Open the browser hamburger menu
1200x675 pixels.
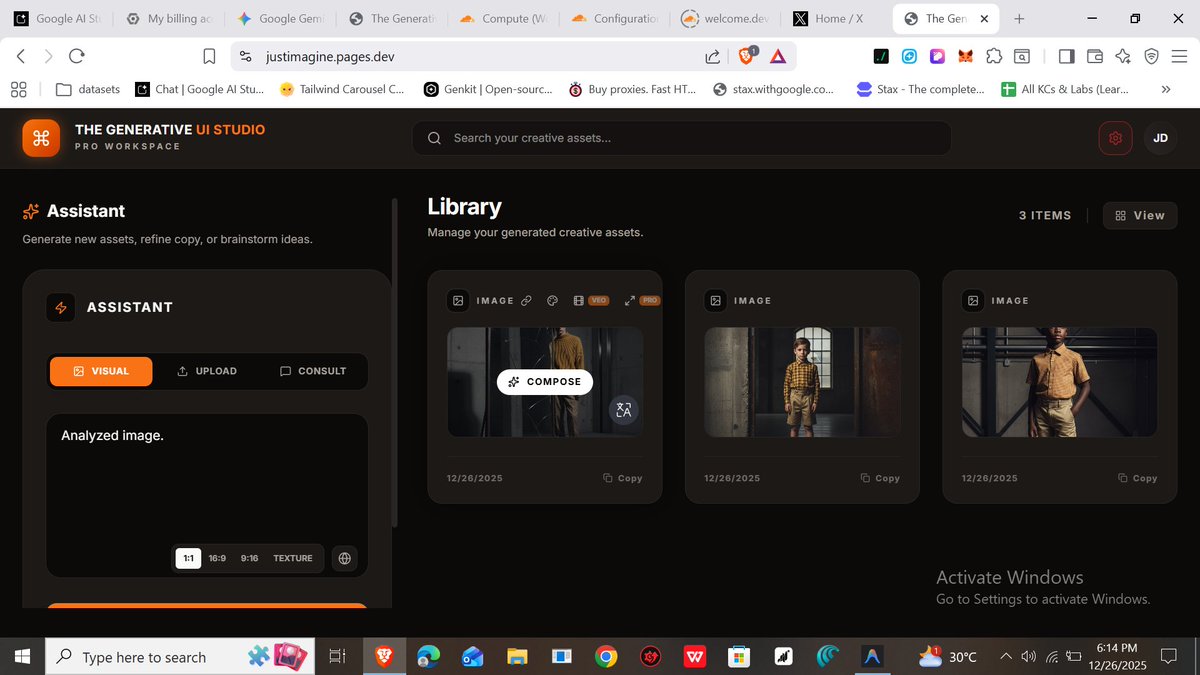click(x=1179, y=57)
